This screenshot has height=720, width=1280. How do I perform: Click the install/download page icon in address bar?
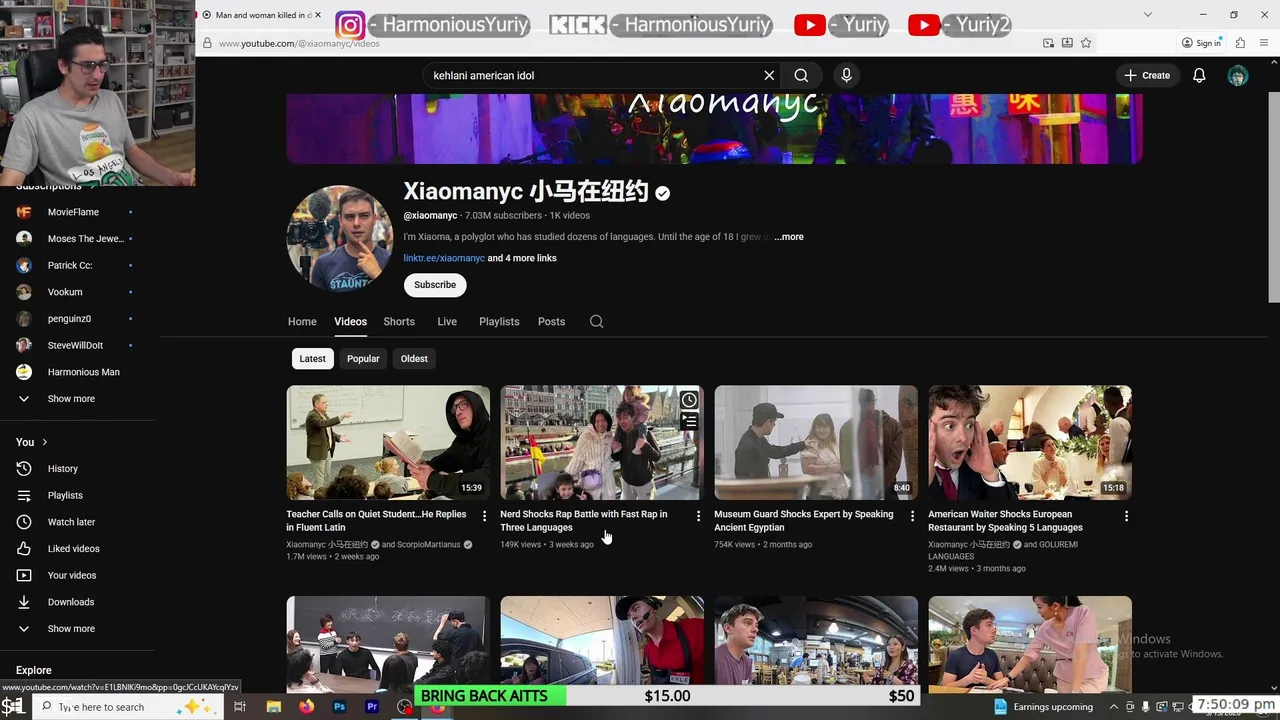pyautogui.click(x=1067, y=43)
